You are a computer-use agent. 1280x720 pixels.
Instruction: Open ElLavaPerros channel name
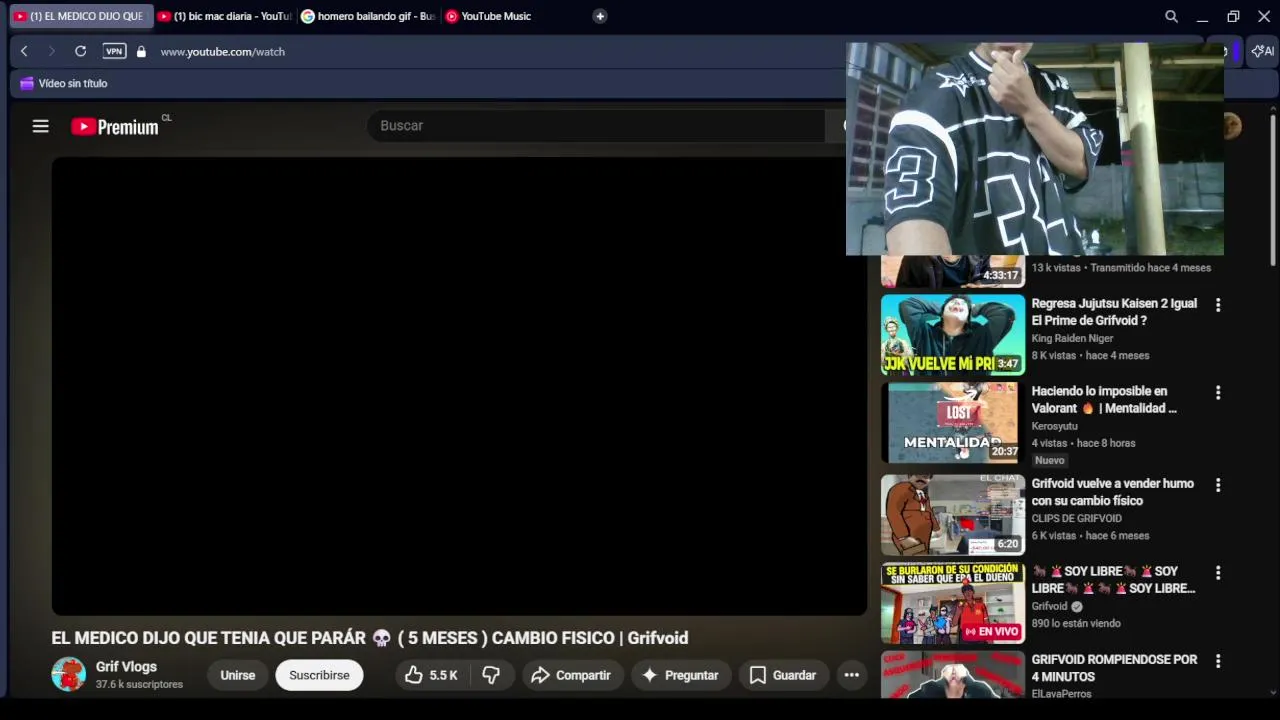coord(1061,694)
